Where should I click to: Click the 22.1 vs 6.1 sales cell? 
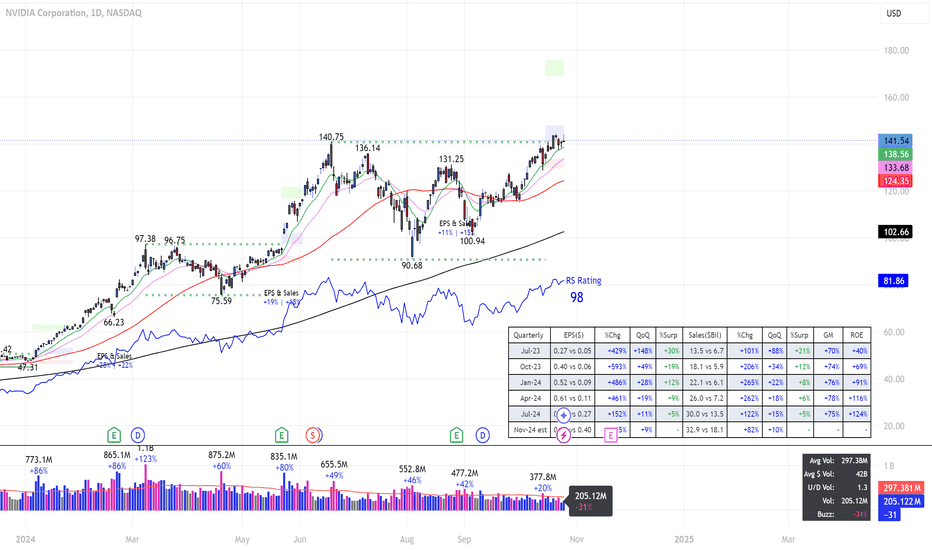tap(706, 382)
